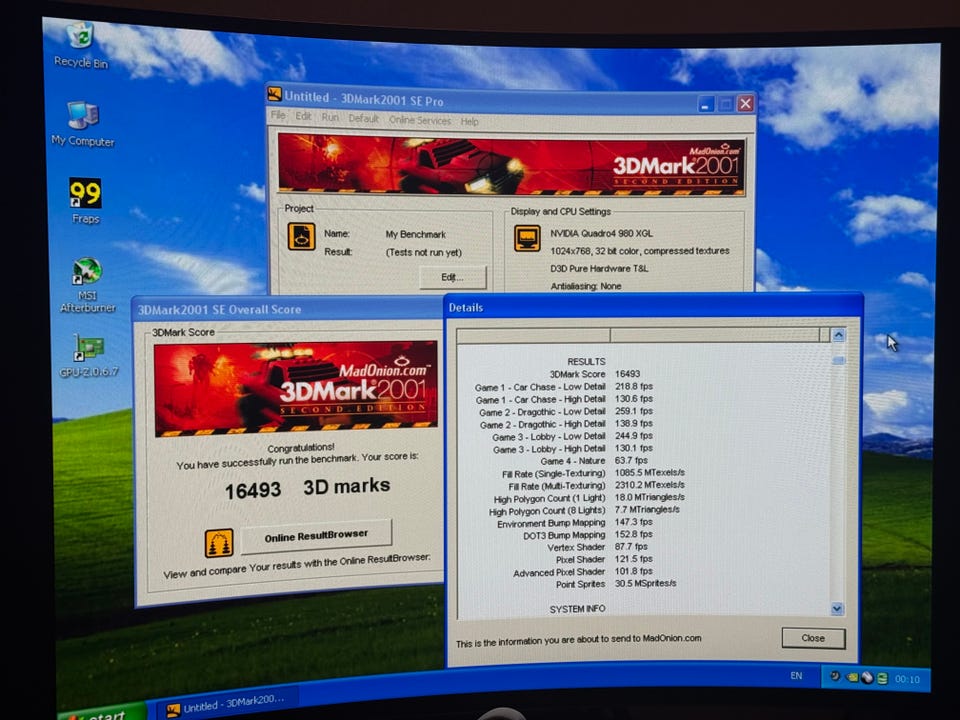Click the taskbar clock showing 00:10
Screen dimensions: 960x720
click(907, 679)
